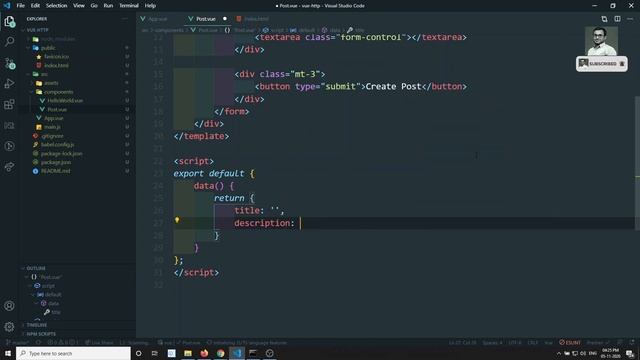
Task: Click the Spaces indentation status item
Action: click(x=492, y=342)
